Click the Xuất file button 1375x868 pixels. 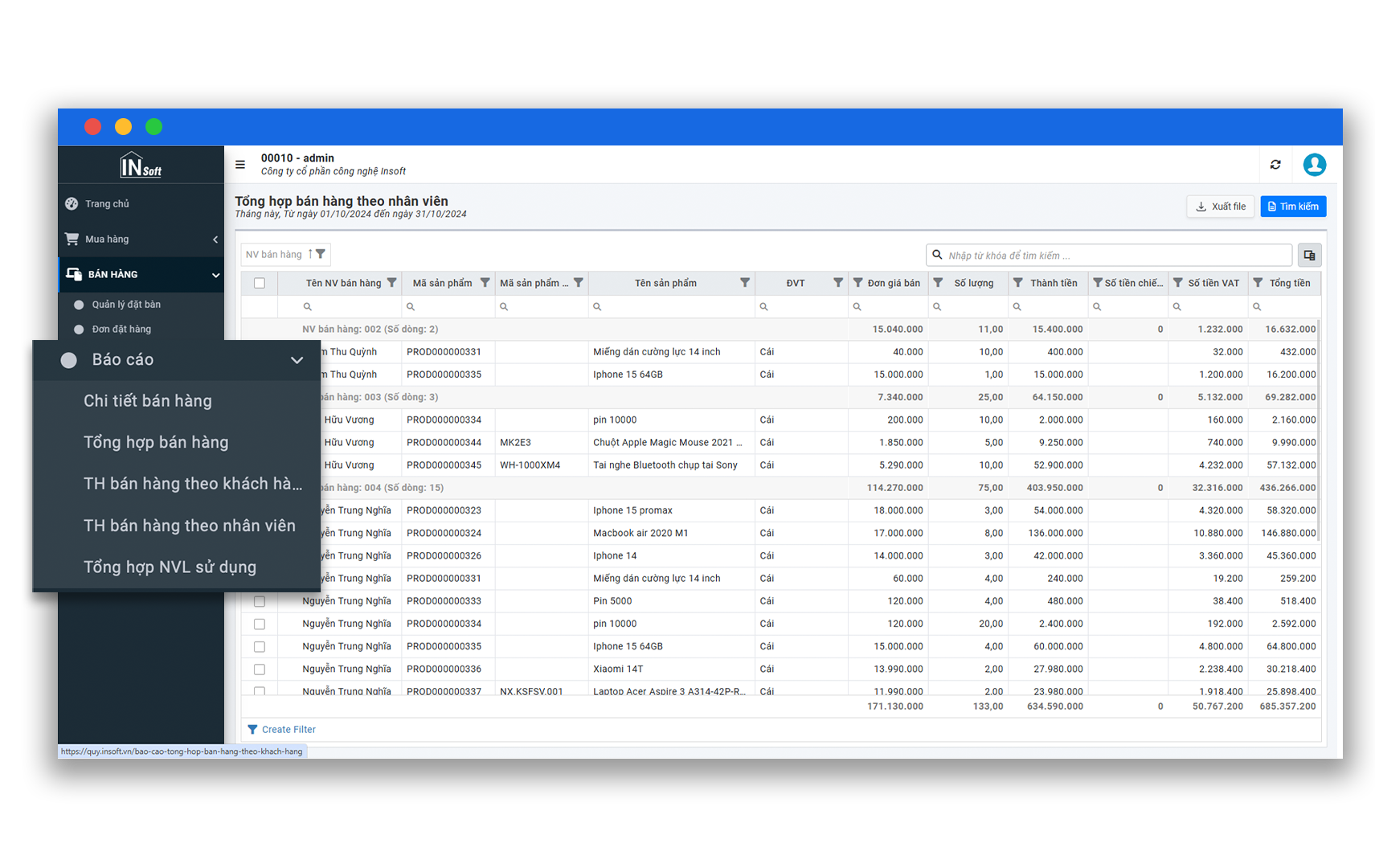pyautogui.click(x=1220, y=207)
